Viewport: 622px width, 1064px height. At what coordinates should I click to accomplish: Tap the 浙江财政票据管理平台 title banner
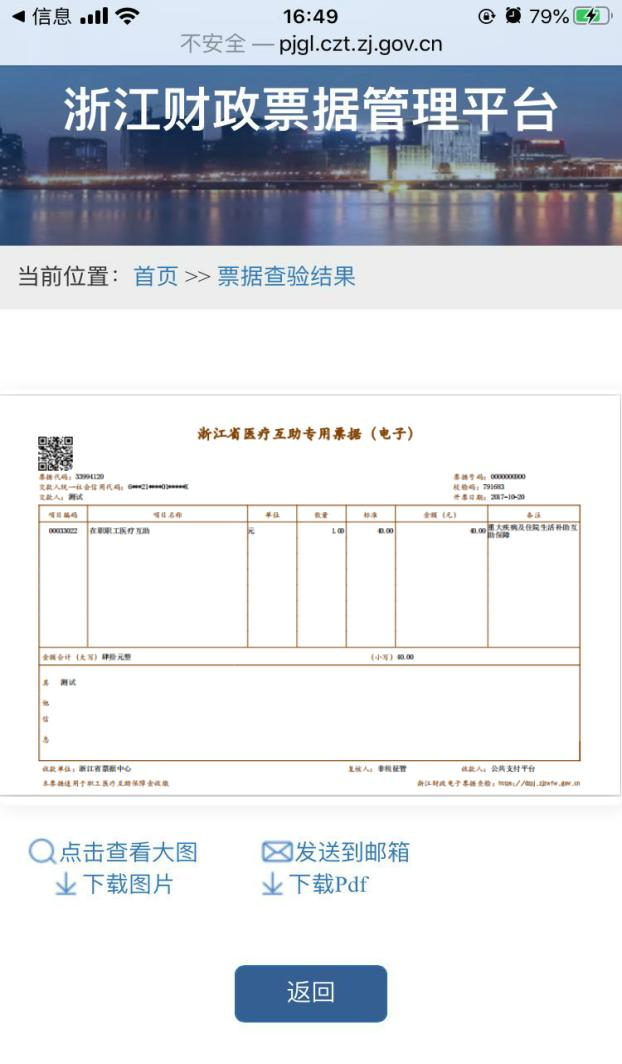click(x=311, y=110)
